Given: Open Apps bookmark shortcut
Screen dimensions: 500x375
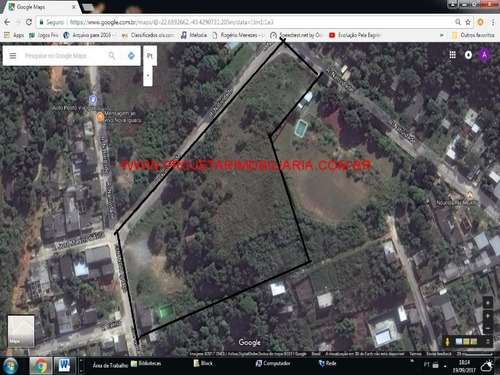Looking at the screenshot, I should [x=14, y=35].
